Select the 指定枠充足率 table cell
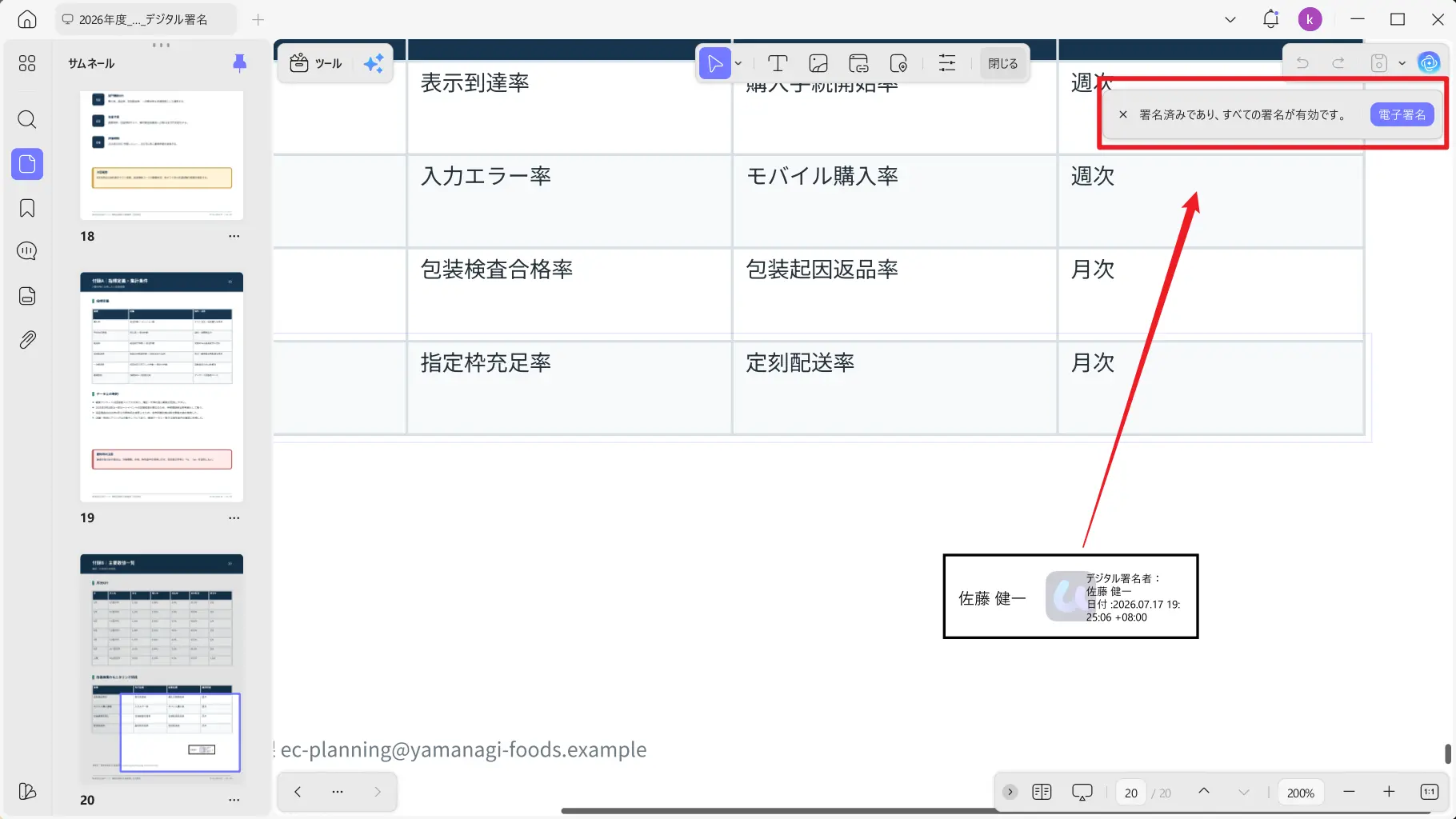 coord(569,388)
